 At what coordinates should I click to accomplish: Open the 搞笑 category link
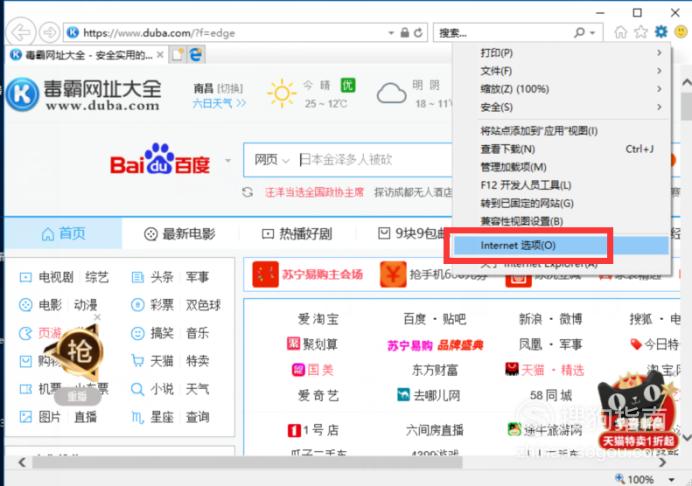(162, 333)
